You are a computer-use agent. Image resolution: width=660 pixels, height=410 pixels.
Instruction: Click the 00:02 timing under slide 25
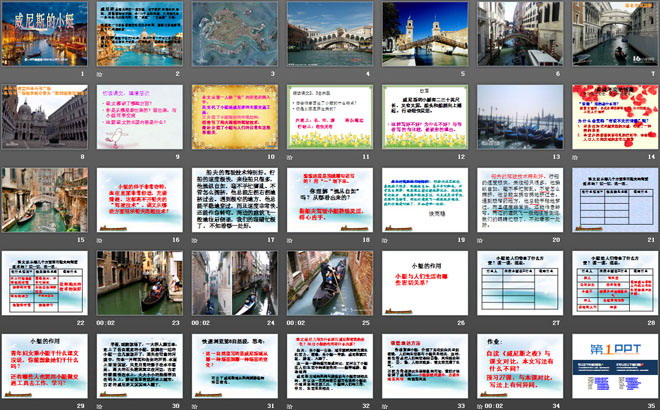(x=295, y=323)
